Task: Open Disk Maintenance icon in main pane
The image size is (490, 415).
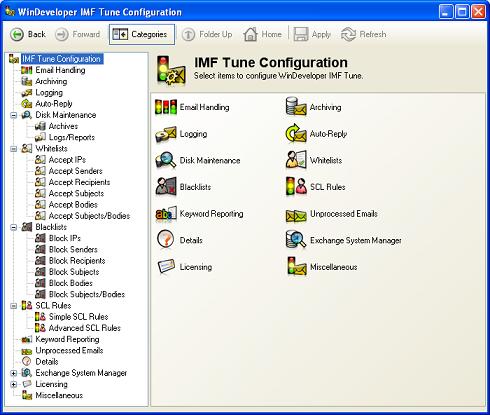Action: [166, 160]
